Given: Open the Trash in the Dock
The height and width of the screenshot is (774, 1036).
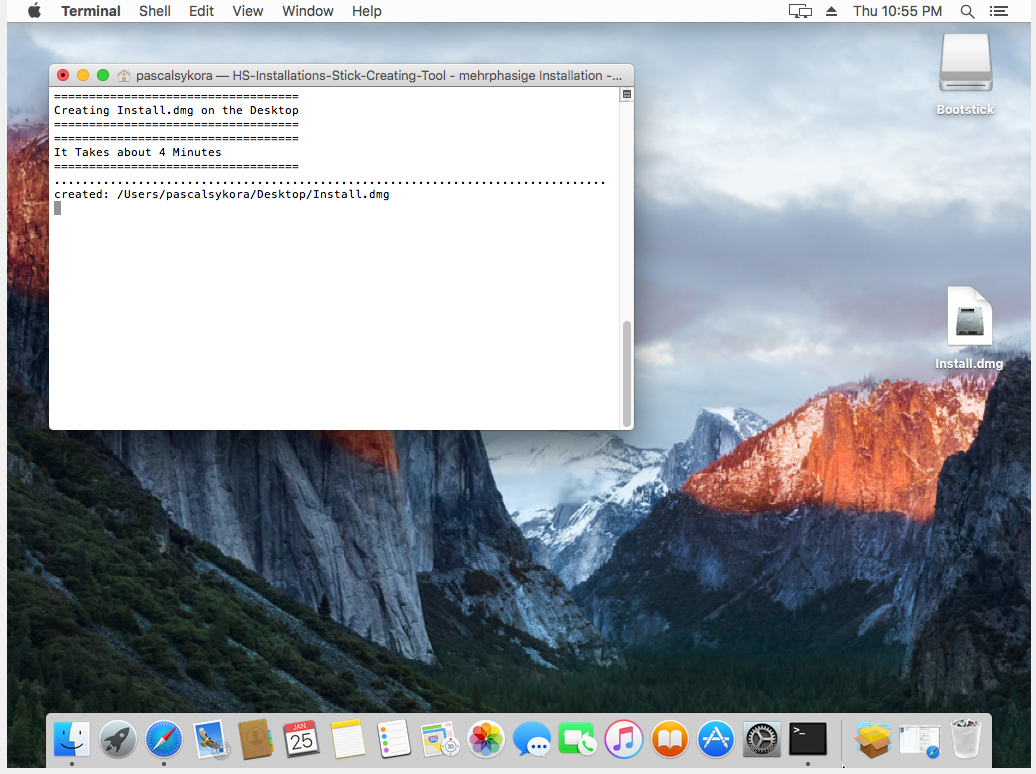Looking at the screenshot, I should pos(965,738).
